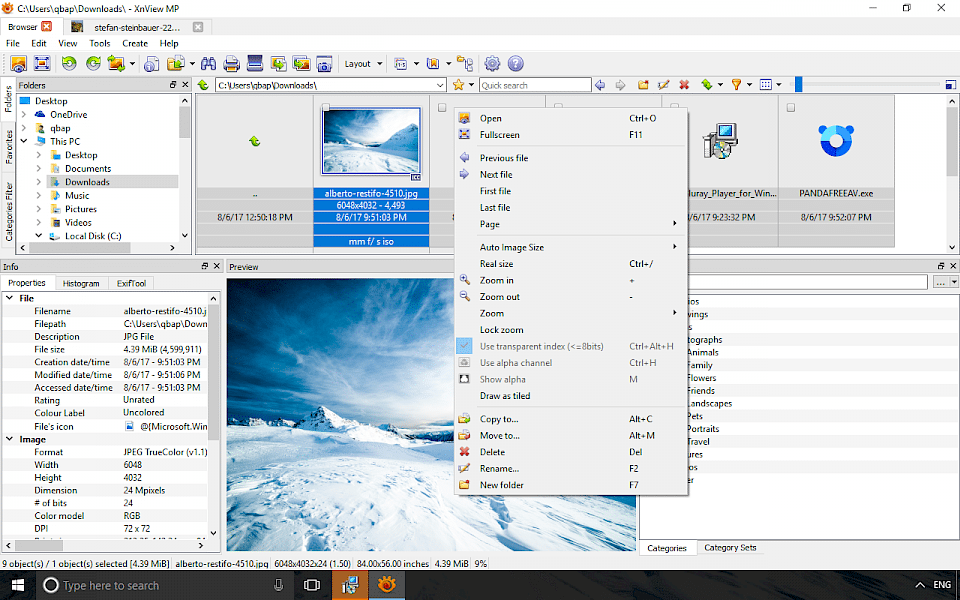Click the thumbnail View mode grid icon

point(765,85)
